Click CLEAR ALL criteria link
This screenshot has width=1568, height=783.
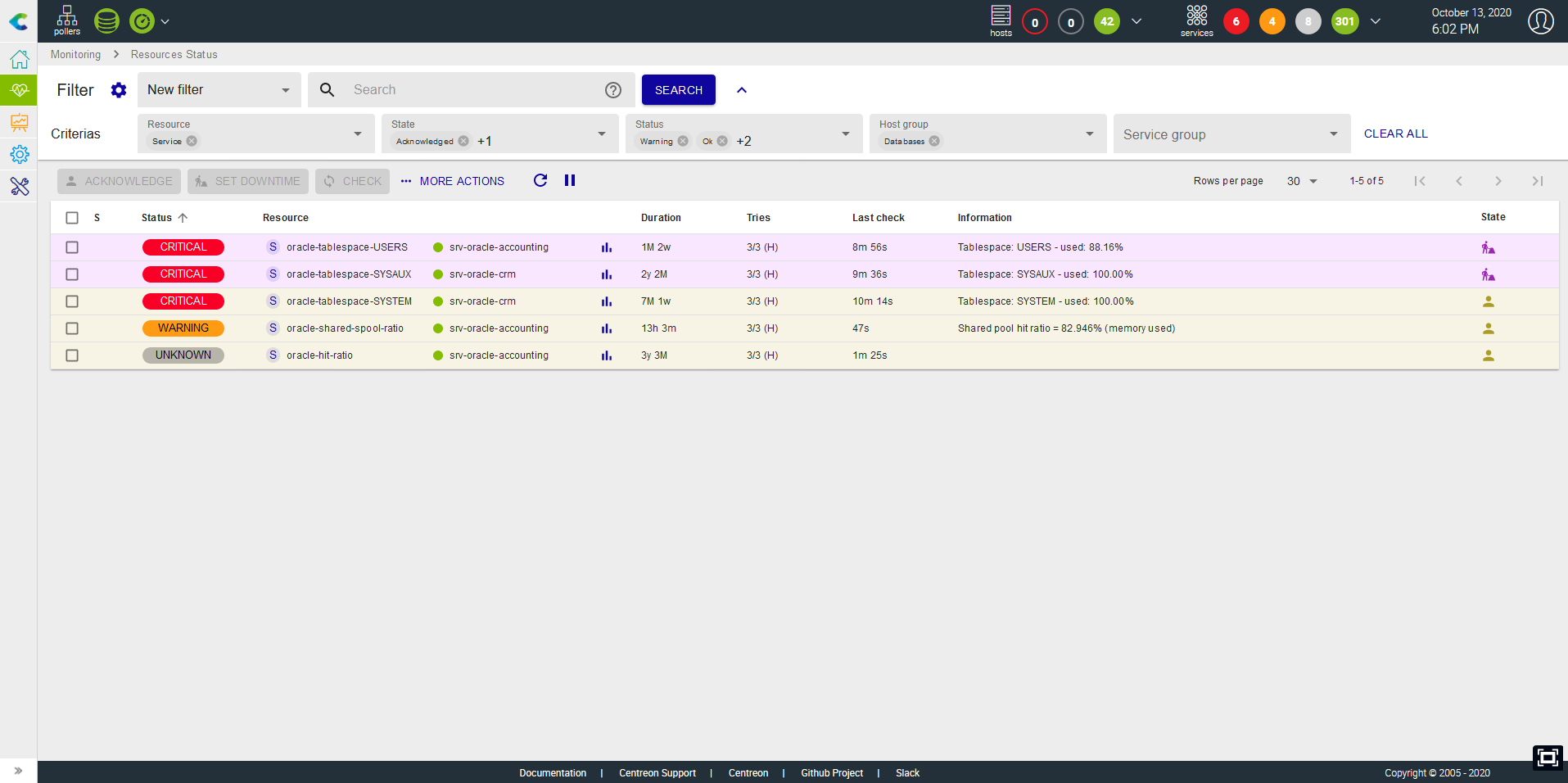(x=1396, y=134)
